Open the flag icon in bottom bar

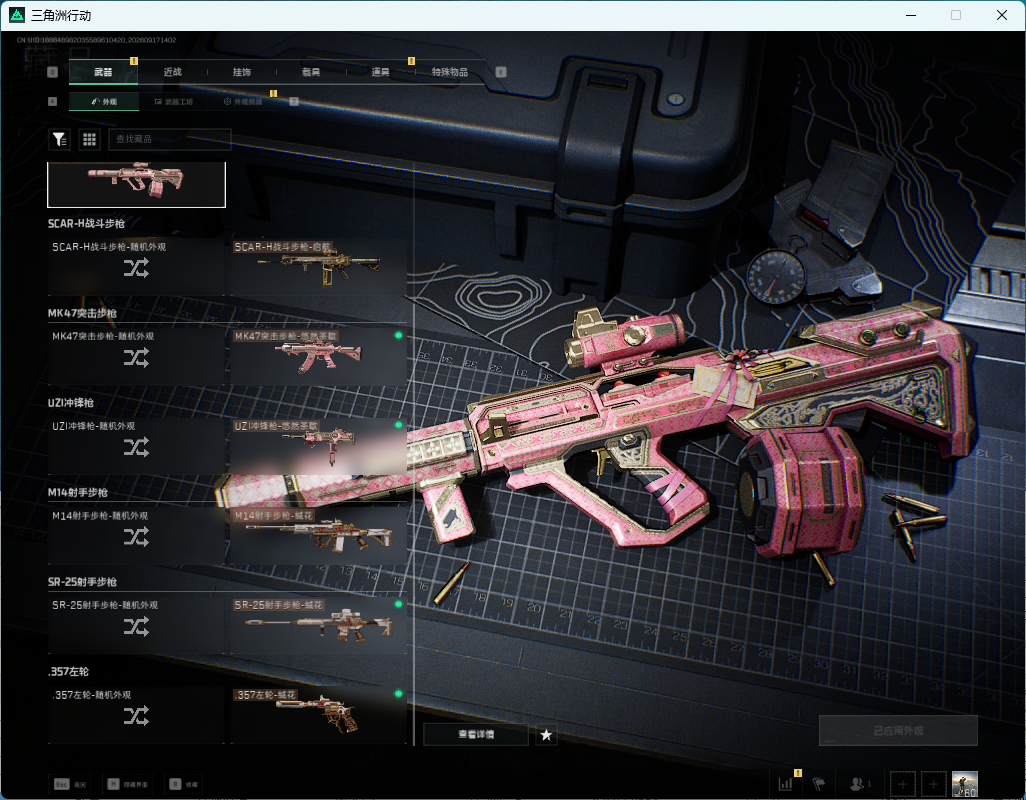[x=819, y=784]
